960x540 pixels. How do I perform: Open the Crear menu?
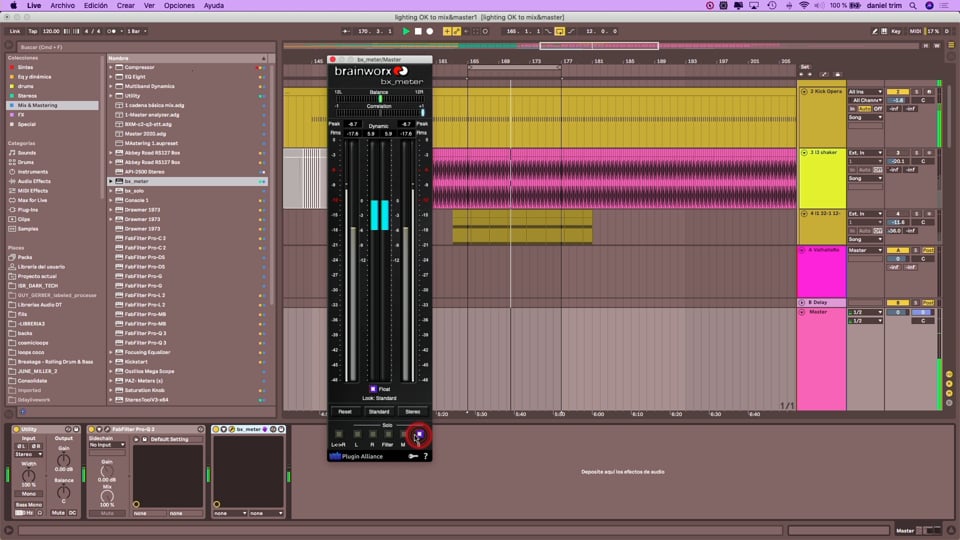point(126,6)
